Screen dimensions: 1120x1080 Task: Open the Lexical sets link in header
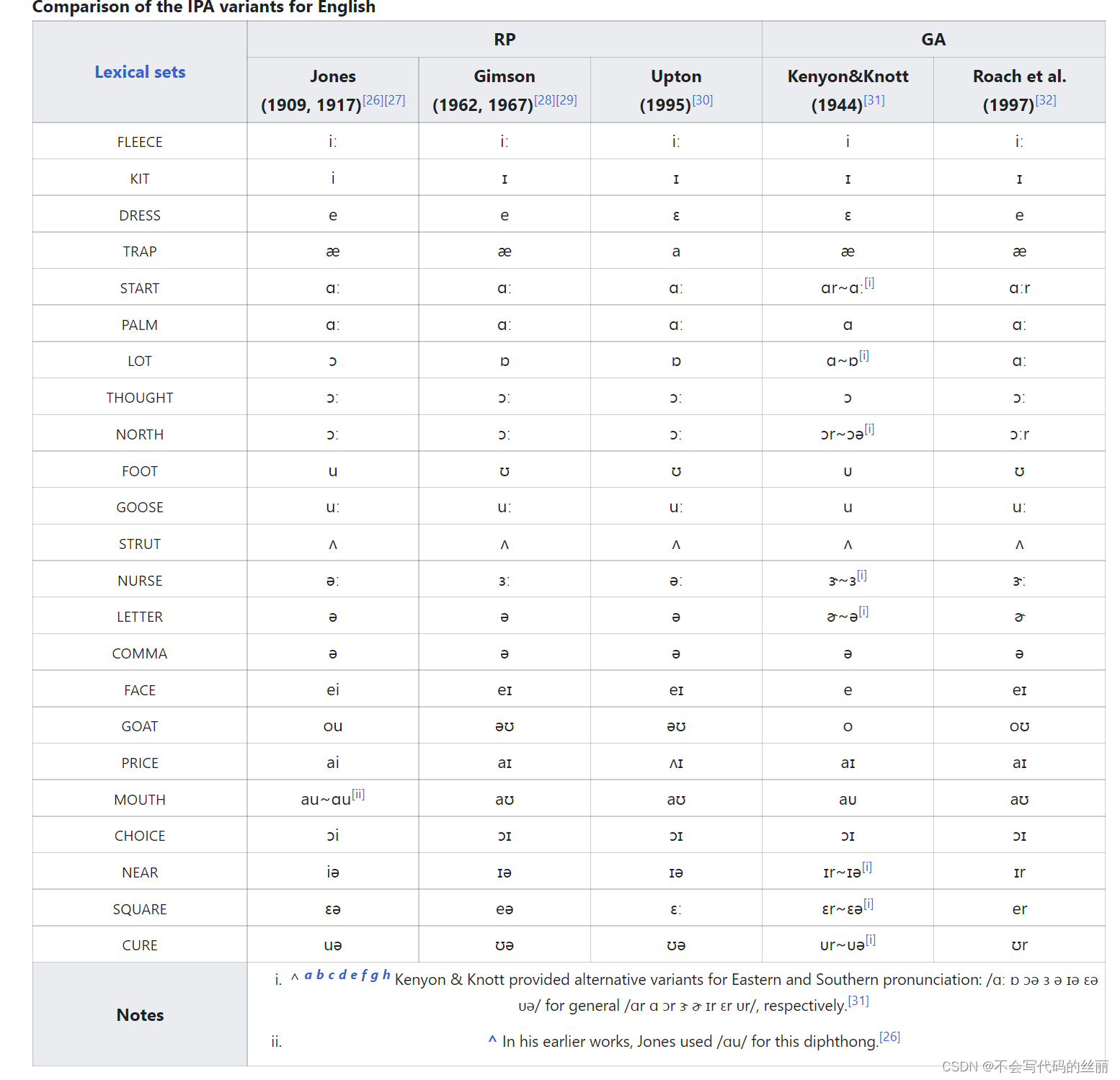click(140, 72)
